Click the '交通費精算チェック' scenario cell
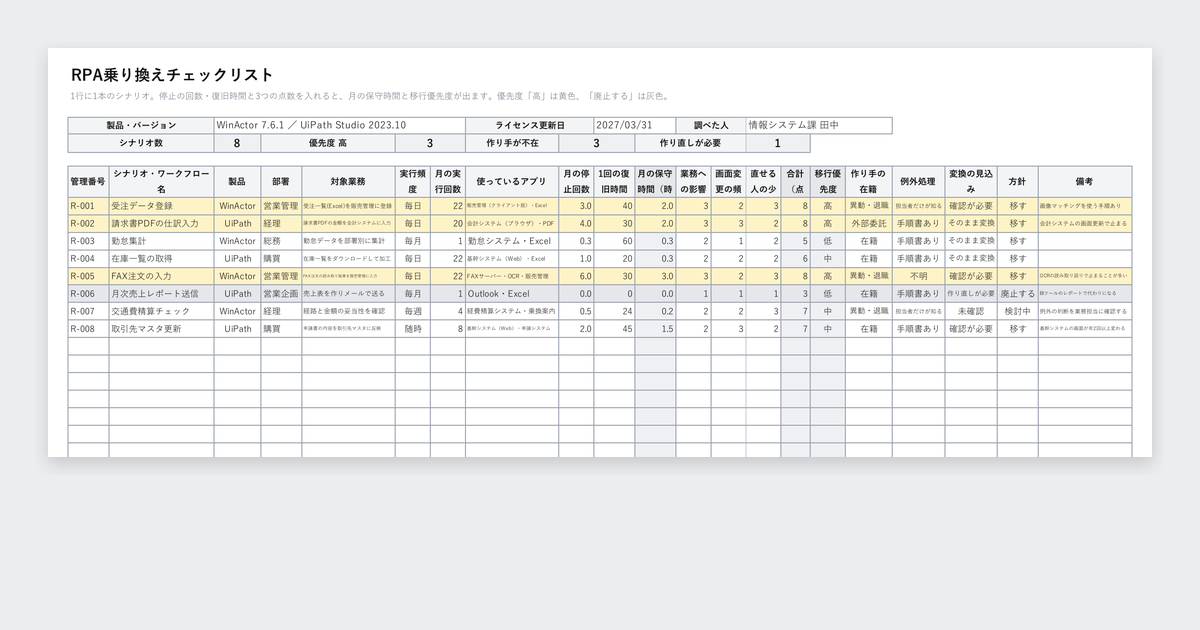This screenshot has height=630, width=1200. point(161,311)
